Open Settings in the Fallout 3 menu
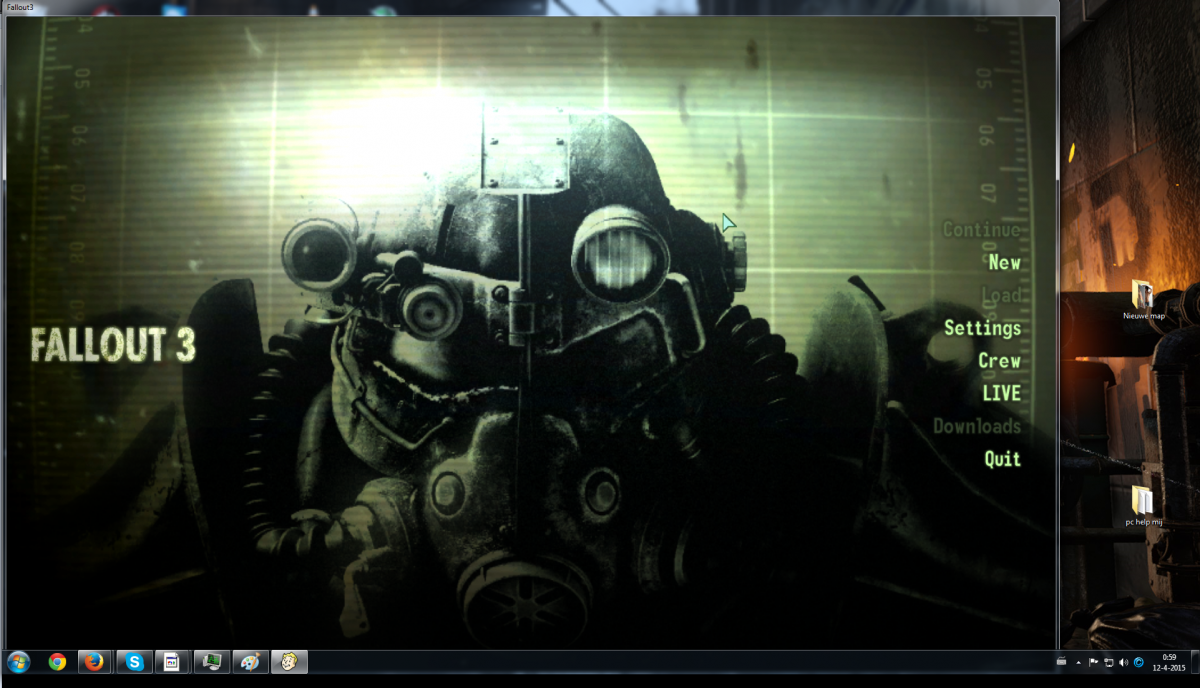The width and height of the screenshot is (1200, 688). pos(982,327)
